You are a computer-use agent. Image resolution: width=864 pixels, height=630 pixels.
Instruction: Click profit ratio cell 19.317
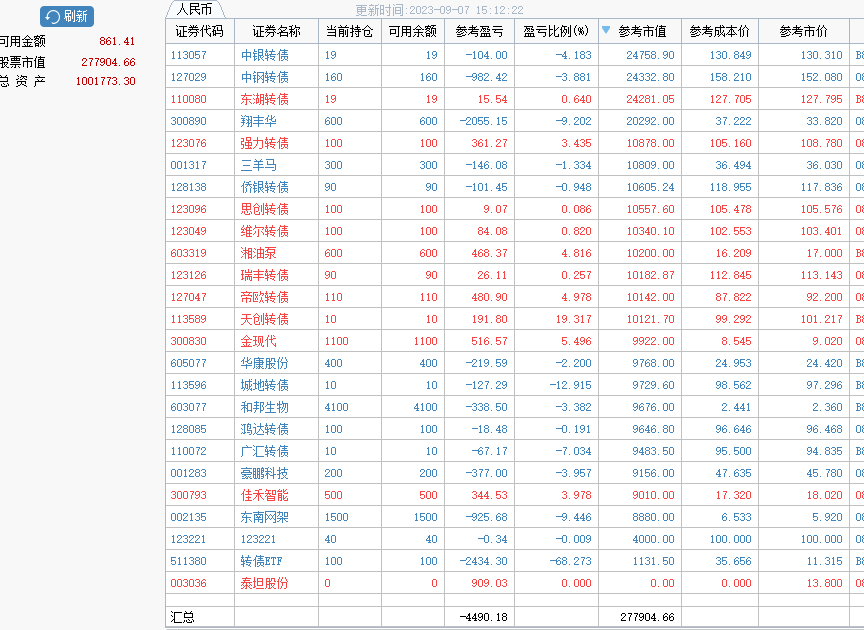tap(573, 319)
